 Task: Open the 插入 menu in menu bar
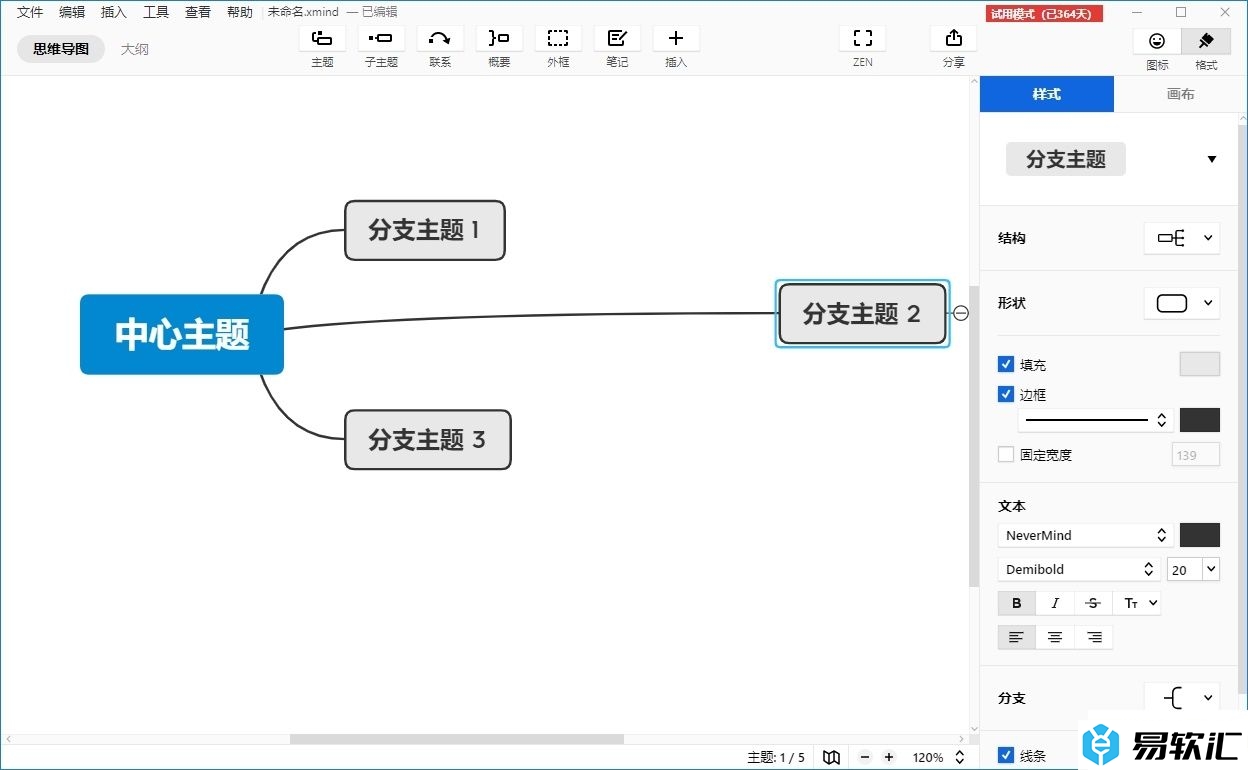point(114,12)
